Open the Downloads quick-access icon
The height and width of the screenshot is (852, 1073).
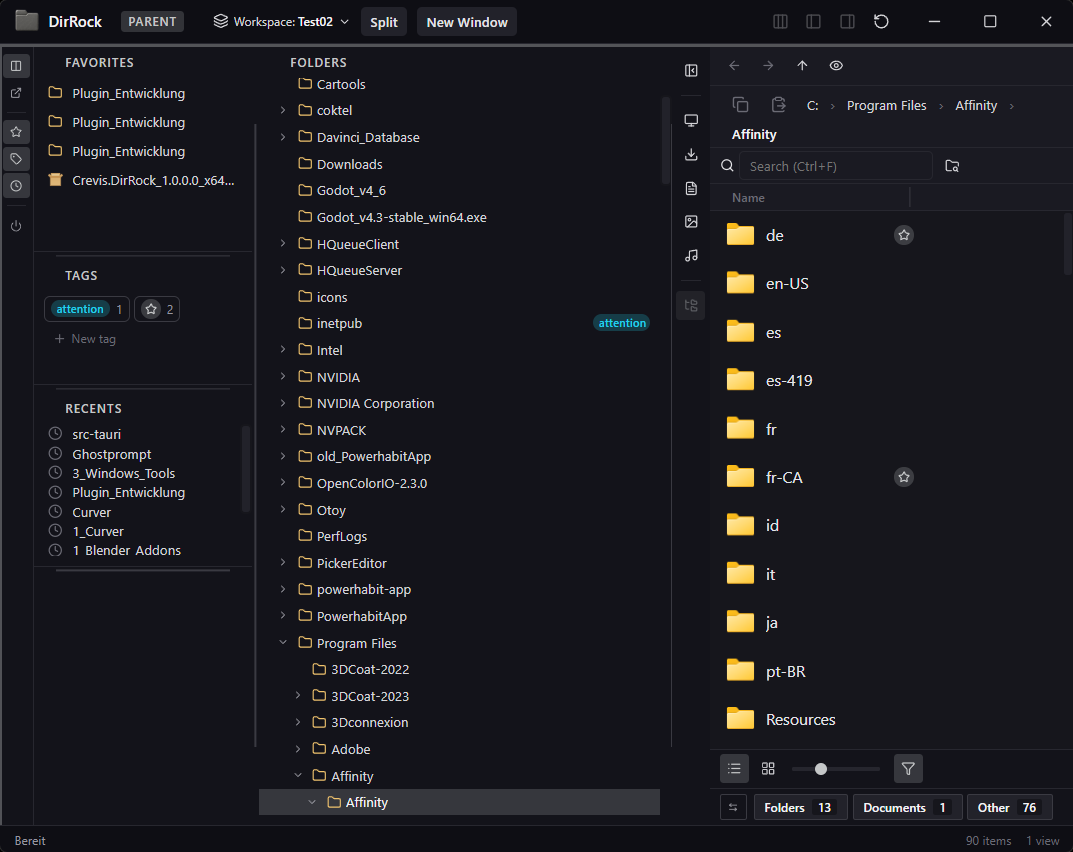click(691, 154)
